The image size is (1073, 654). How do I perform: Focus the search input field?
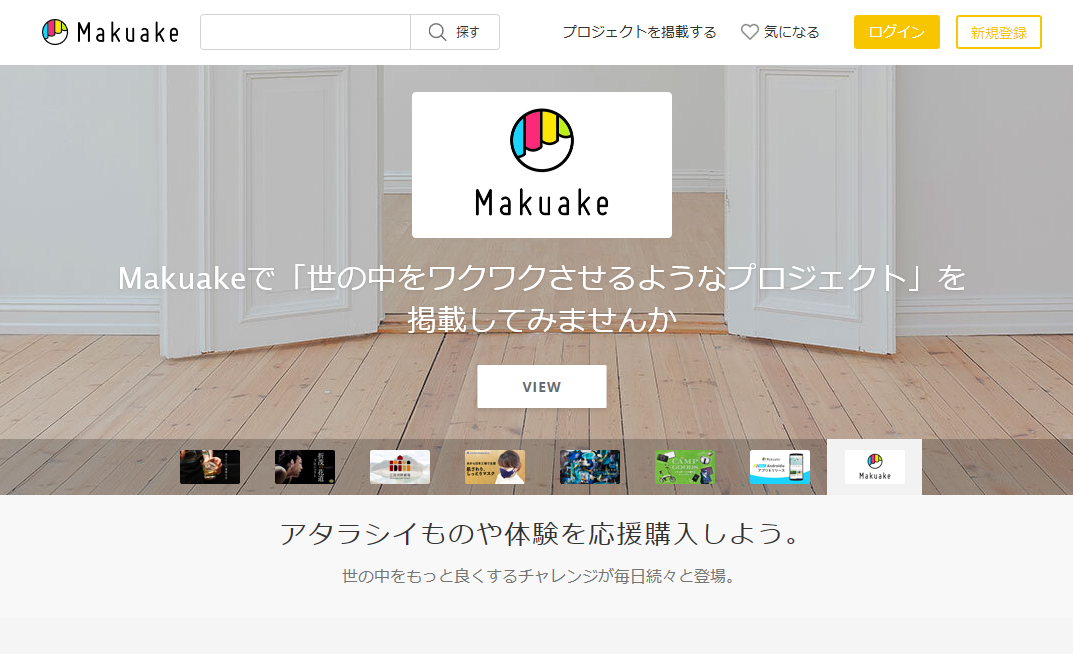tap(305, 32)
